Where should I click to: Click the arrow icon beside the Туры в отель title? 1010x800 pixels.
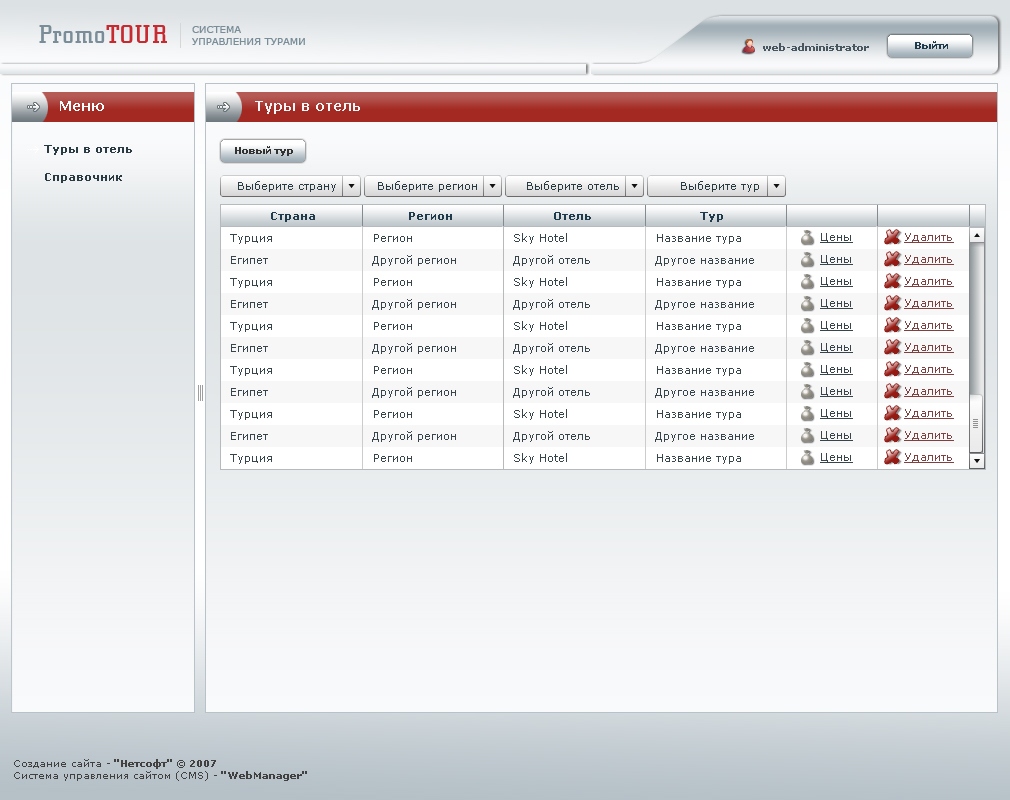[x=223, y=107]
